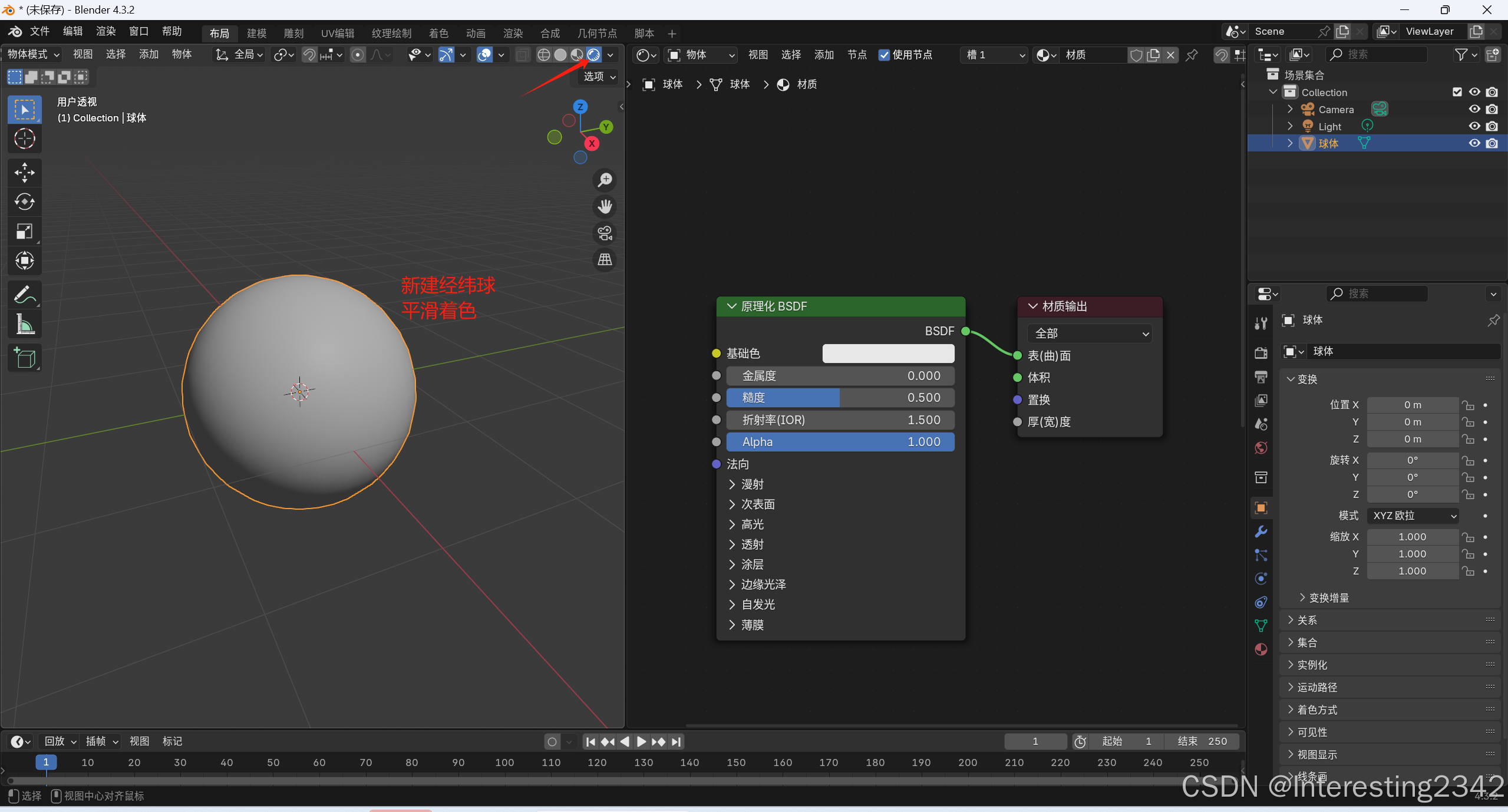Open the 物体模式 mode dropdown
Screen dimensions: 1508x812
[x=33, y=54]
